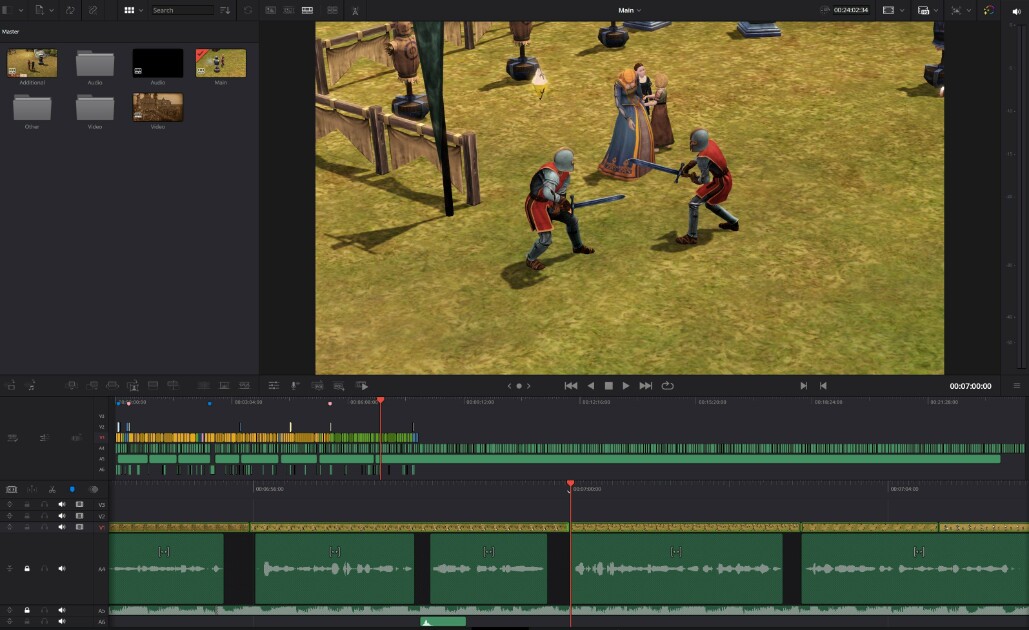Toggle mute speaker on track A4
The width and height of the screenshot is (1029, 630).
[x=62, y=568]
